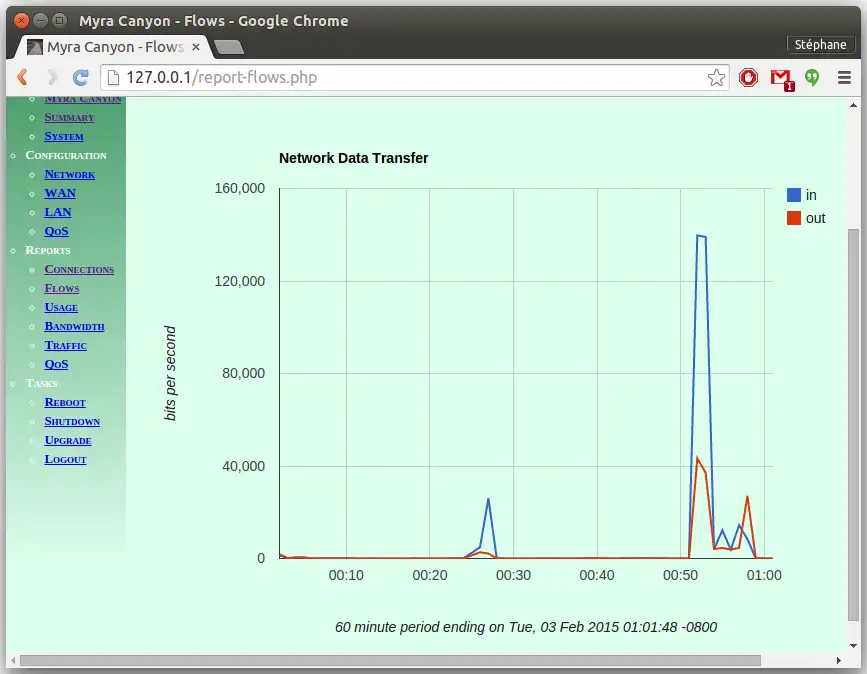Click the Stéphane profile button
The image size is (867, 674).
[x=820, y=44]
